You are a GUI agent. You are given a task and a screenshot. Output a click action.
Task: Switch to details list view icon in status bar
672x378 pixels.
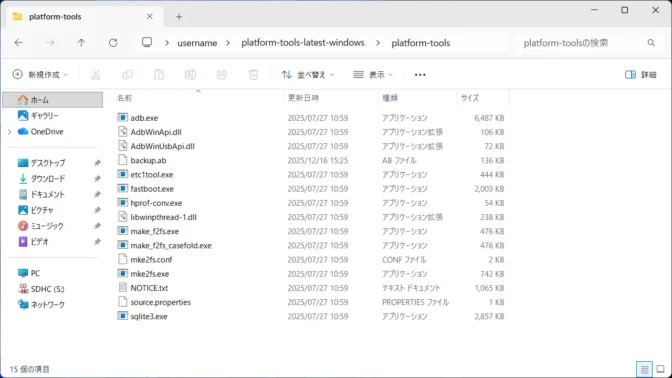point(644,369)
